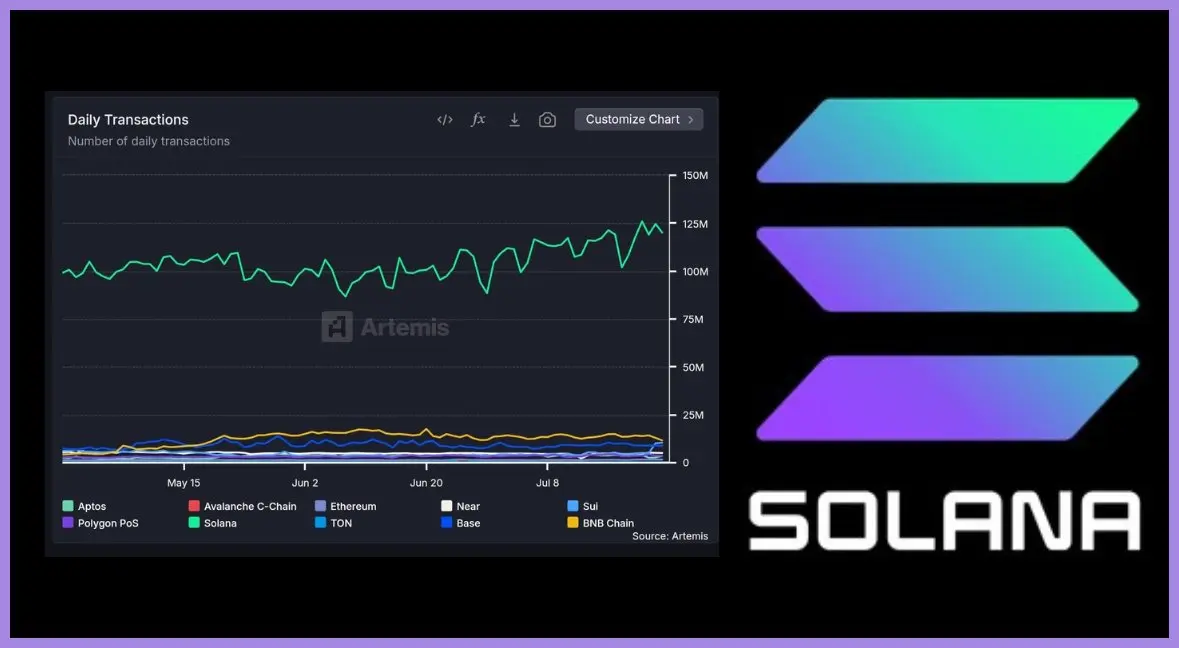The height and width of the screenshot is (648, 1179).
Task: Click the 0 y-axis label
Action: pyautogui.click(x=685, y=462)
